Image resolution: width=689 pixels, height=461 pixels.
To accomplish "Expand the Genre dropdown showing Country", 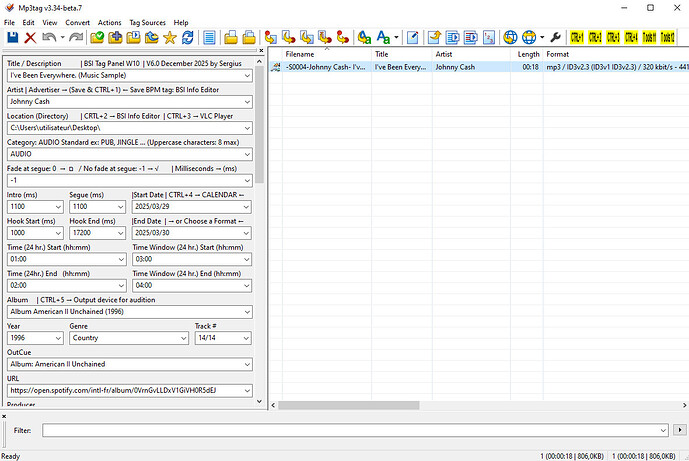I will 184,338.
